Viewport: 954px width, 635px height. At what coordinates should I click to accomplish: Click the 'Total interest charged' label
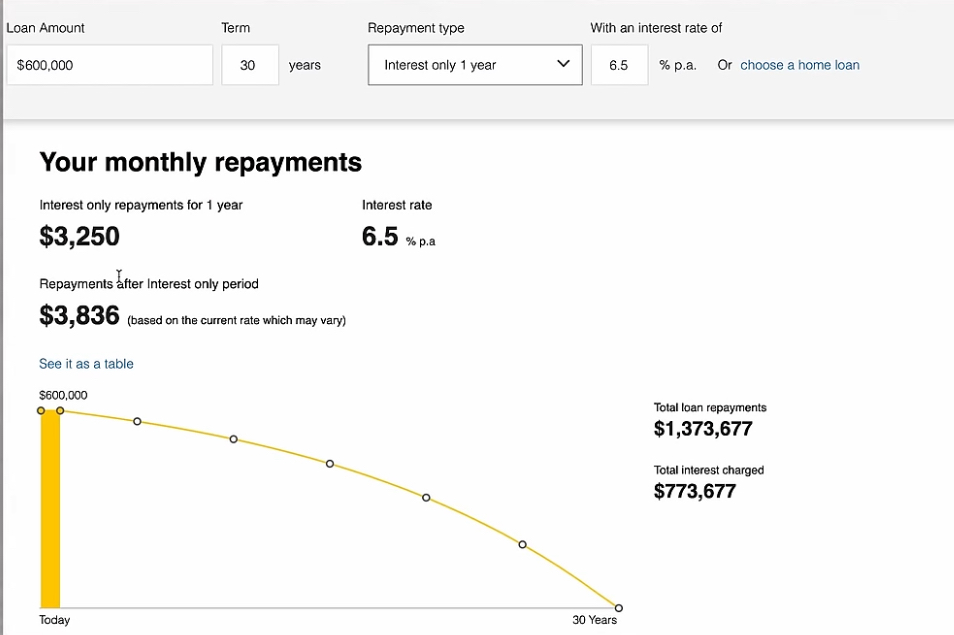coord(709,470)
